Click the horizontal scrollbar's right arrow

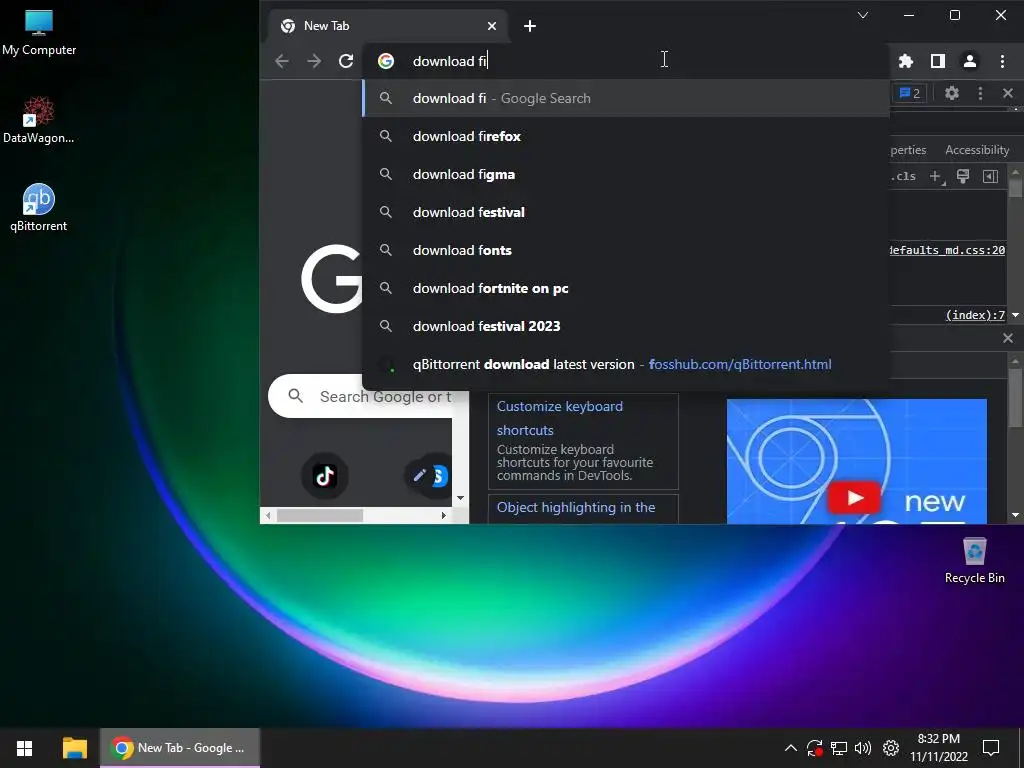pyautogui.click(x=444, y=515)
